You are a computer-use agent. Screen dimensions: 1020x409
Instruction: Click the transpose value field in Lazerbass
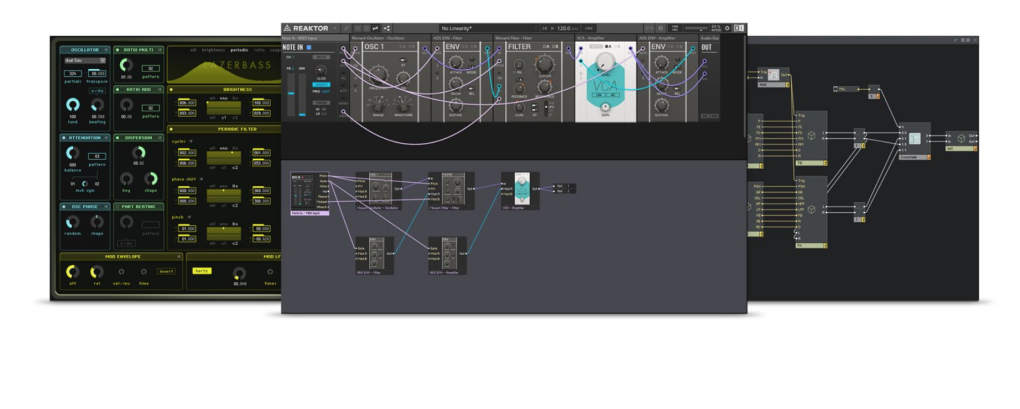point(97,73)
